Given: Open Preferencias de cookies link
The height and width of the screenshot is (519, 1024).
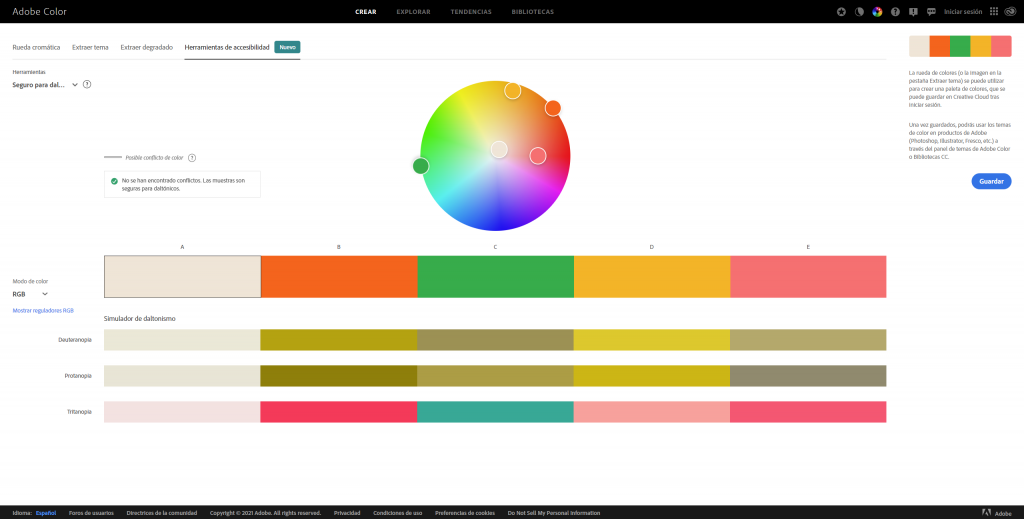Looking at the screenshot, I should click(x=465, y=513).
